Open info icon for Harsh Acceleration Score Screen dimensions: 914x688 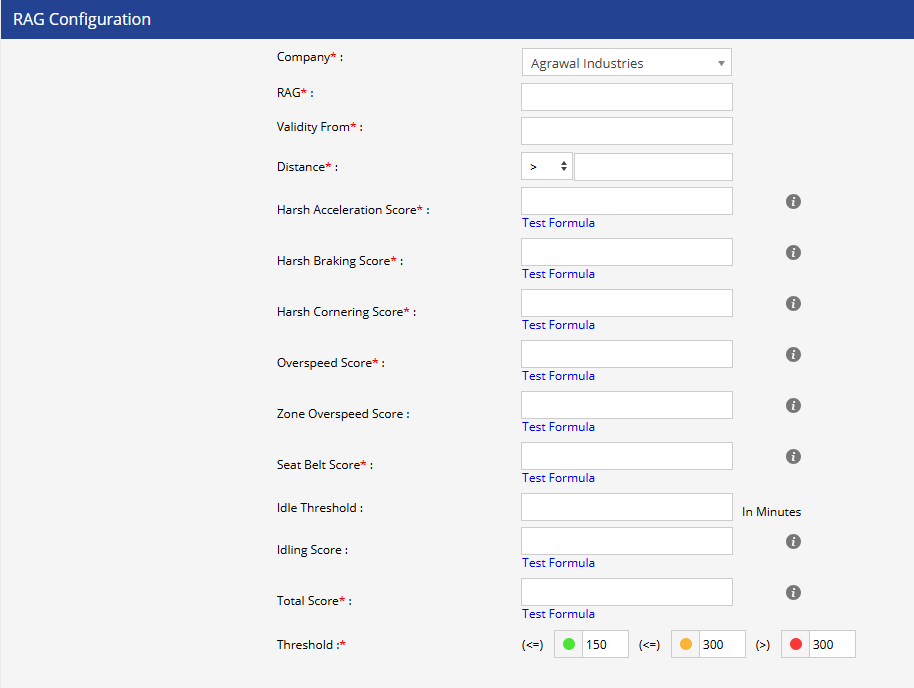point(793,202)
